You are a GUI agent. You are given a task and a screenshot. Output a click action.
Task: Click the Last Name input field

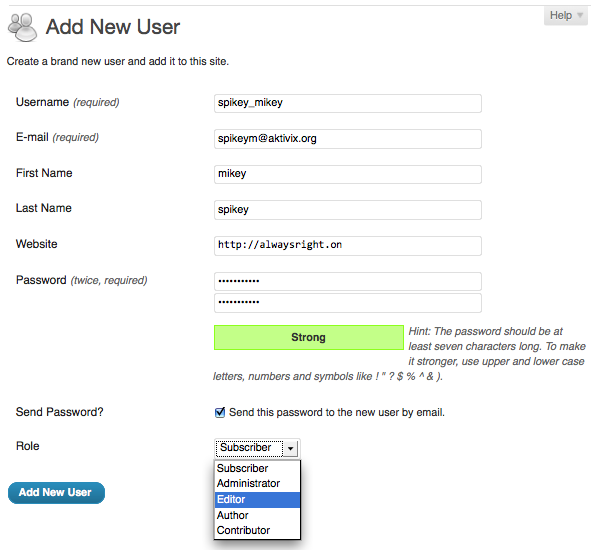click(347, 209)
